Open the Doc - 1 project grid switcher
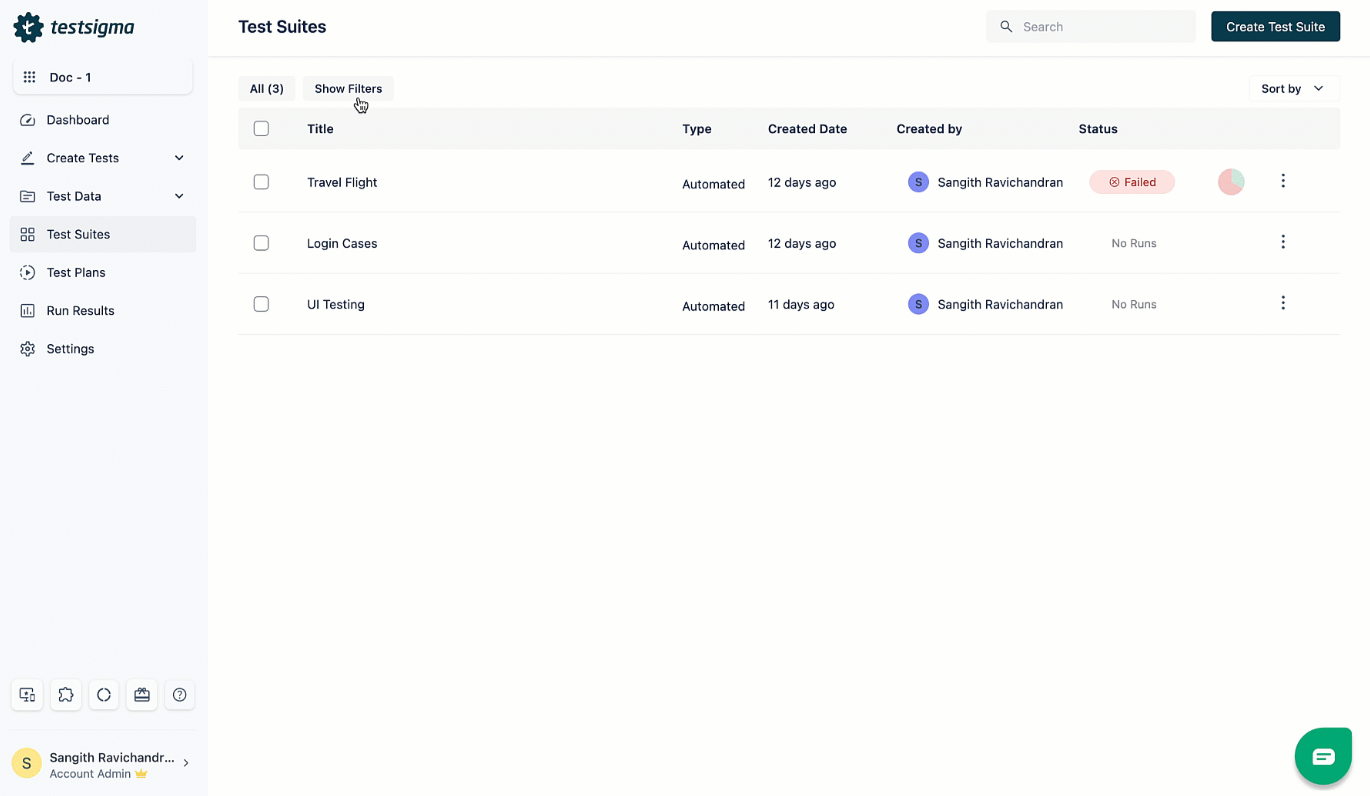 (30, 77)
